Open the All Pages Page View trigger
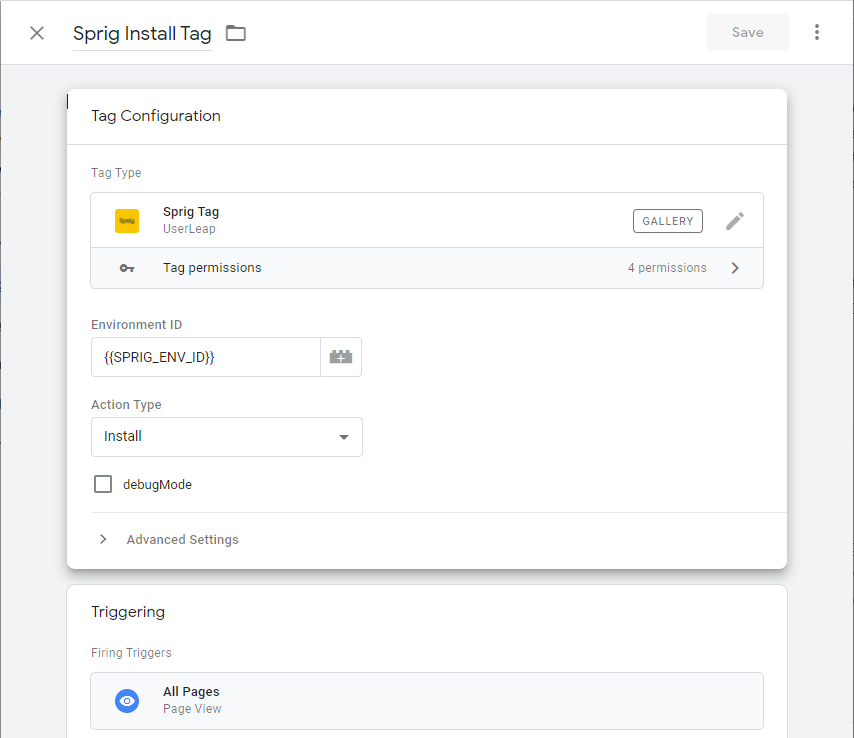The height and width of the screenshot is (738, 854). 427,701
